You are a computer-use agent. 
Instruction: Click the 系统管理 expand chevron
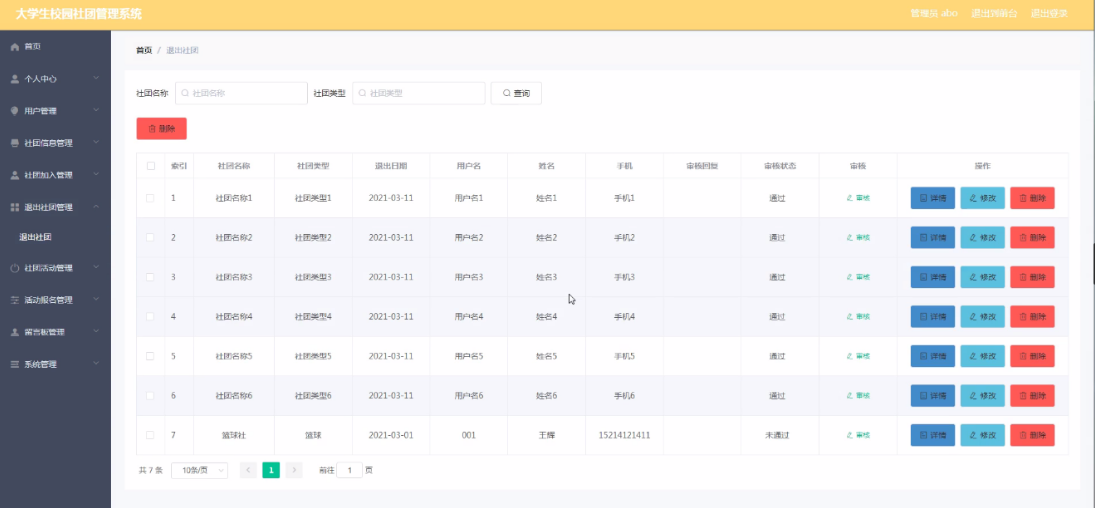pyautogui.click(x=96, y=364)
